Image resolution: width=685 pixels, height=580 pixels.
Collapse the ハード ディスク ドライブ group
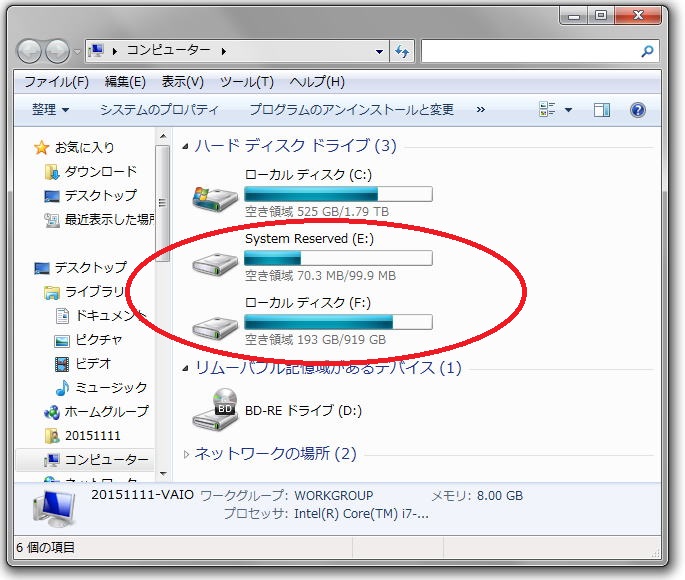(187, 146)
